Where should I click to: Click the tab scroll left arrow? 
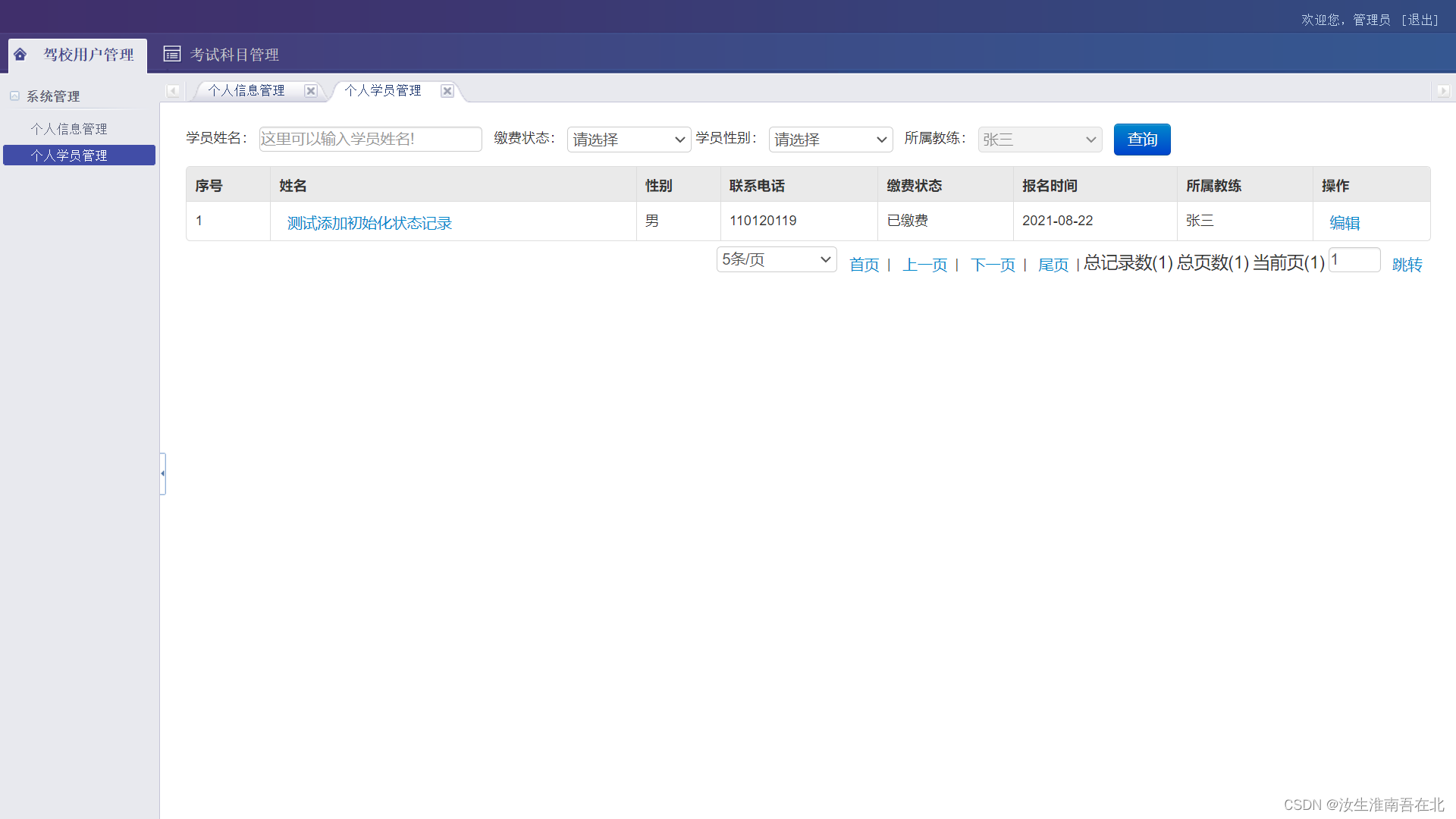click(x=173, y=91)
